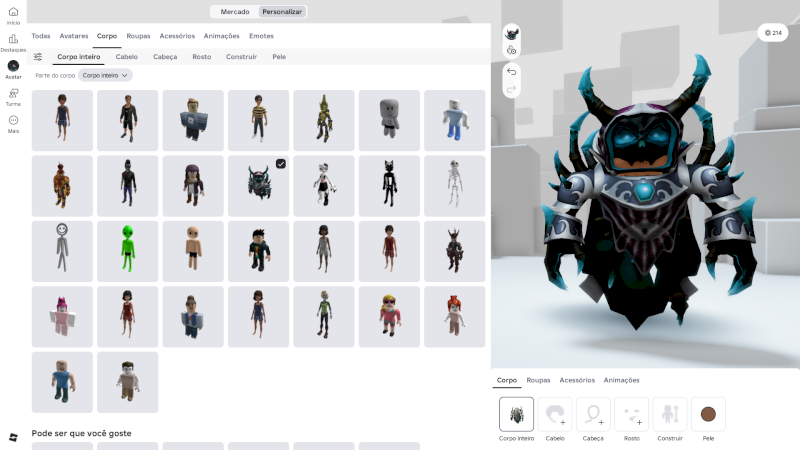Select the Corpo inteiro subtab

79,57
